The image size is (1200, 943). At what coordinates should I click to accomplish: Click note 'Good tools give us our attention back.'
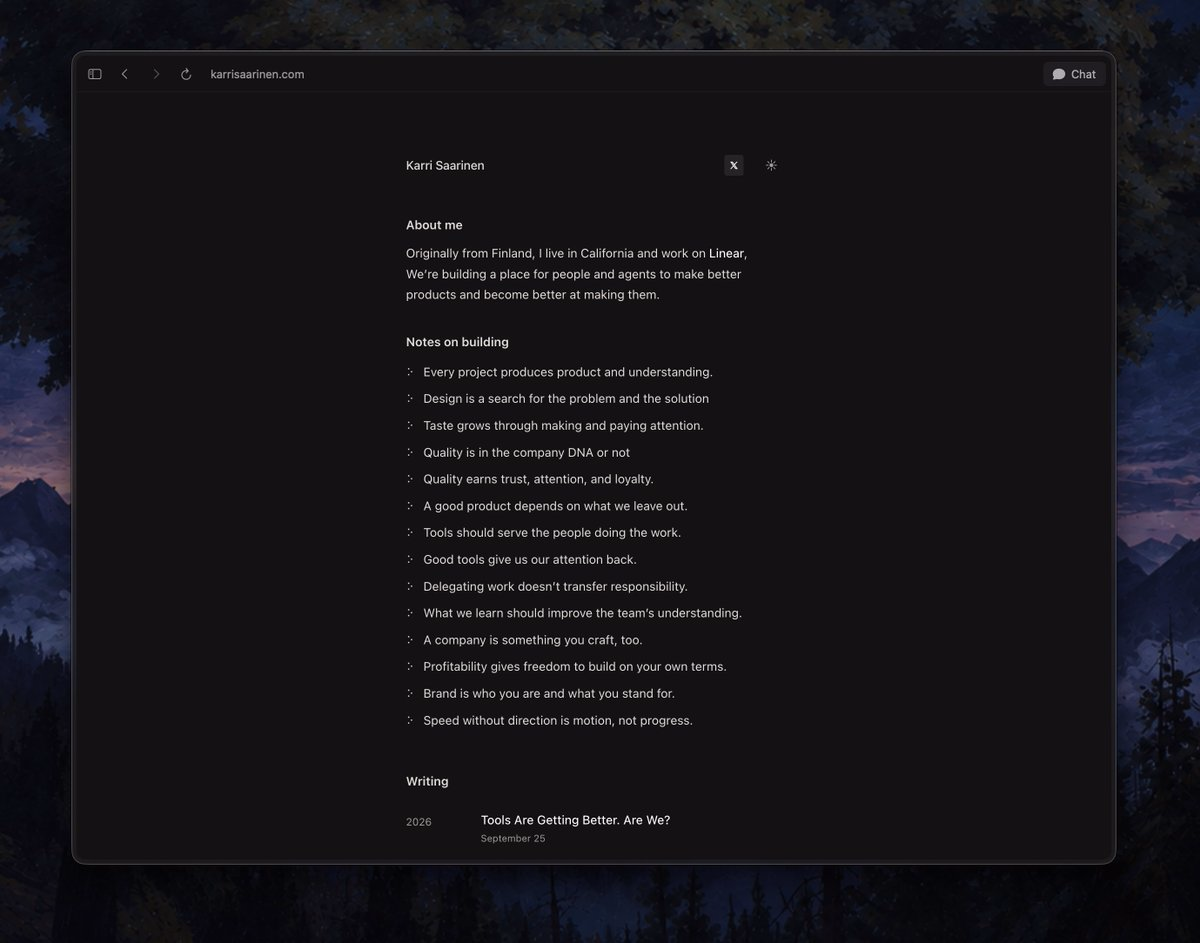[x=530, y=560]
